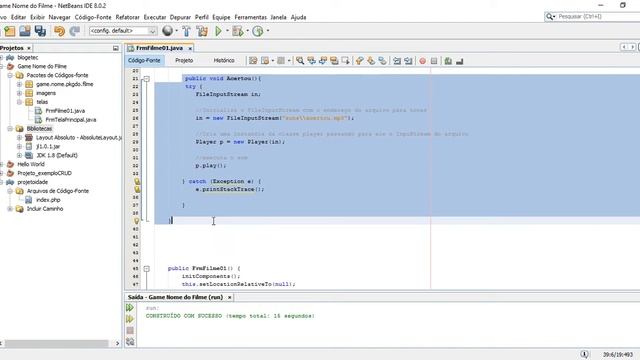Screen dimensions: 640x360
Task: Click the Comment icon in editor toolbar
Action: pyautogui.click(x=448, y=61)
